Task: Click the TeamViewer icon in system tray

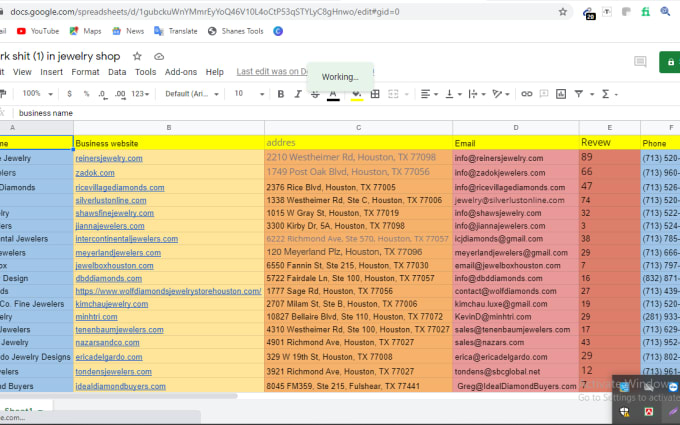Action: [673, 387]
